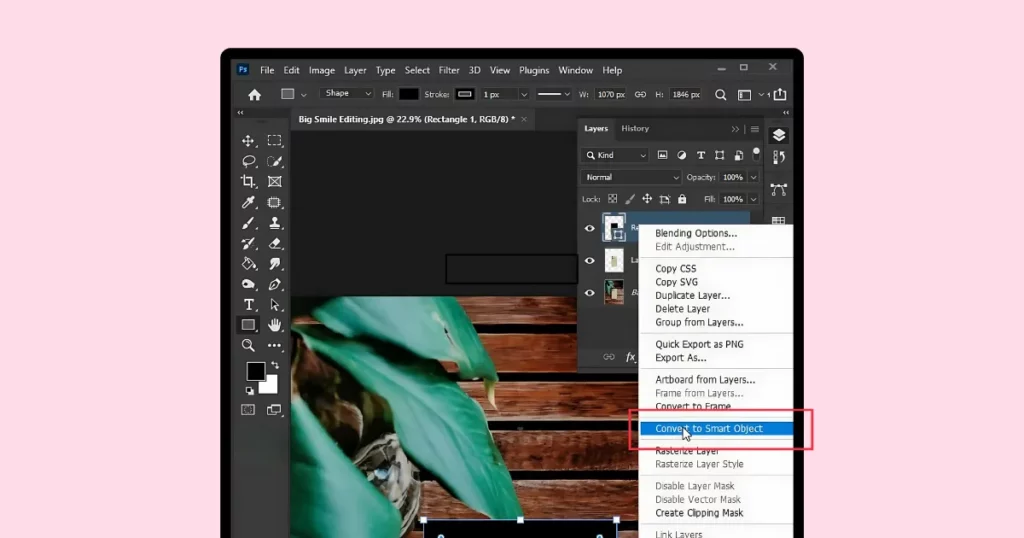Screen dimensions: 1024x538
Task: Filter layers by shape layer icon
Action: (x=720, y=155)
